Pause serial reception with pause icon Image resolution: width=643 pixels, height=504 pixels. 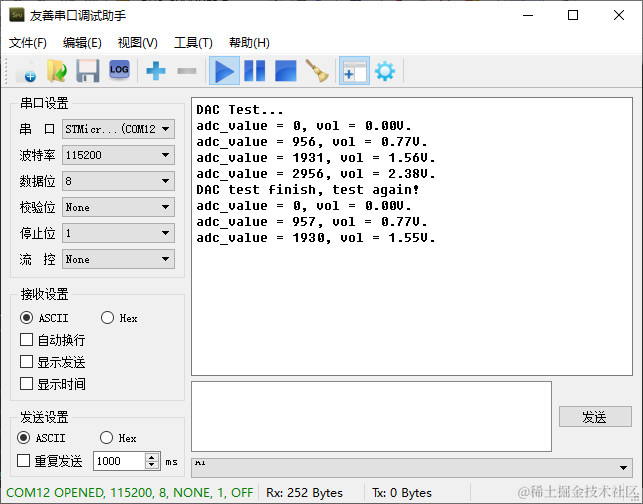pyautogui.click(x=255, y=71)
